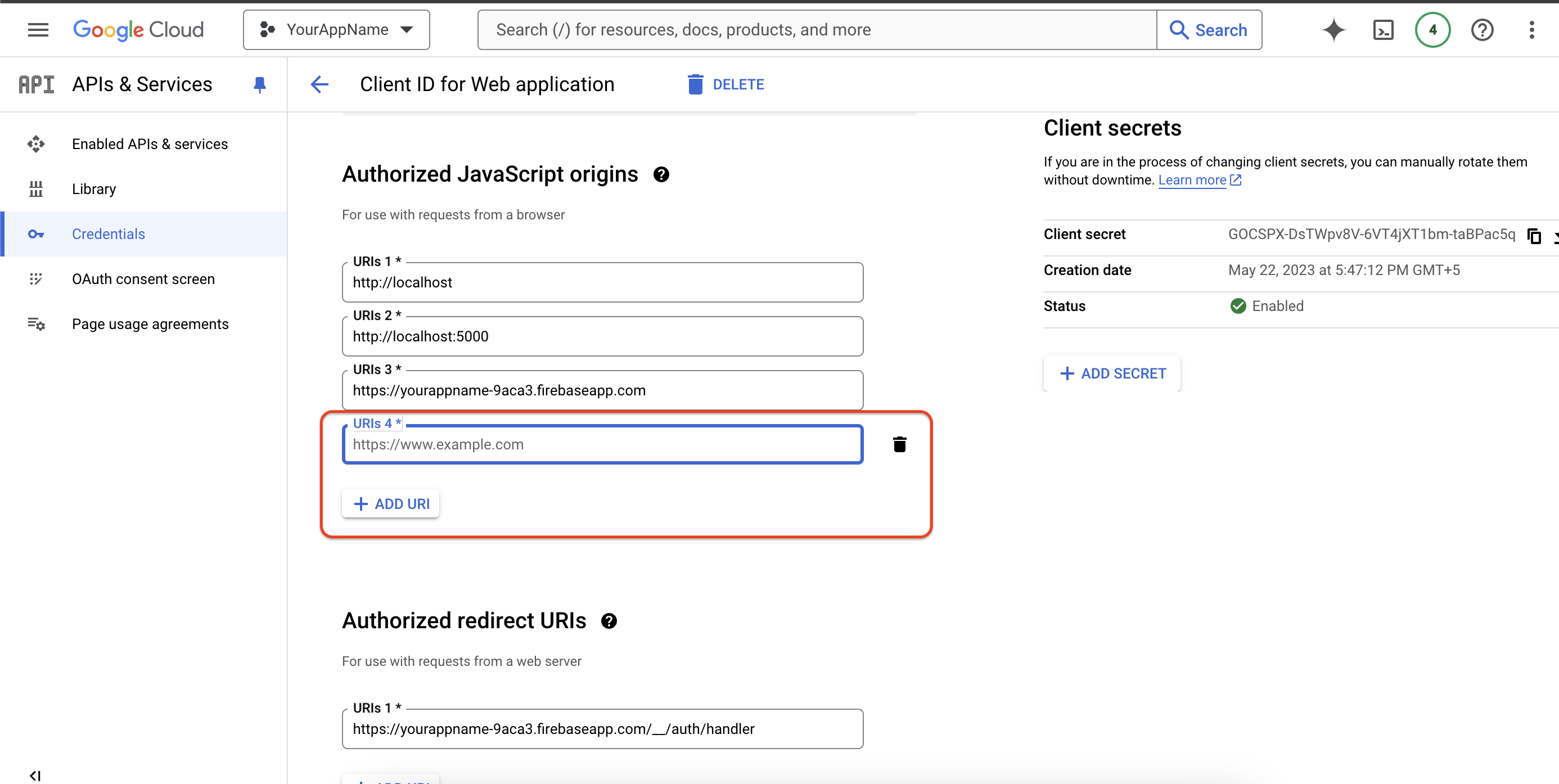Click the DELETE client ID button
Viewport: 1559px width, 784px height.
point(726,85)
